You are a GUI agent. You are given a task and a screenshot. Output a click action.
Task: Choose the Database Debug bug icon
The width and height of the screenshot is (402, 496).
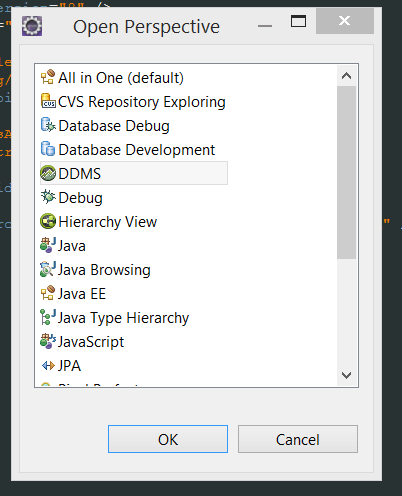(48, 125)
